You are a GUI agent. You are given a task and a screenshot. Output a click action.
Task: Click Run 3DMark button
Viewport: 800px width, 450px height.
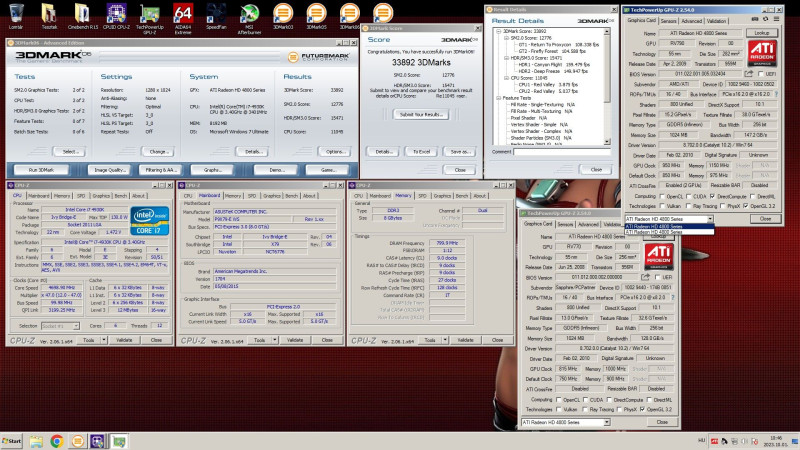(x=41, y=170)
